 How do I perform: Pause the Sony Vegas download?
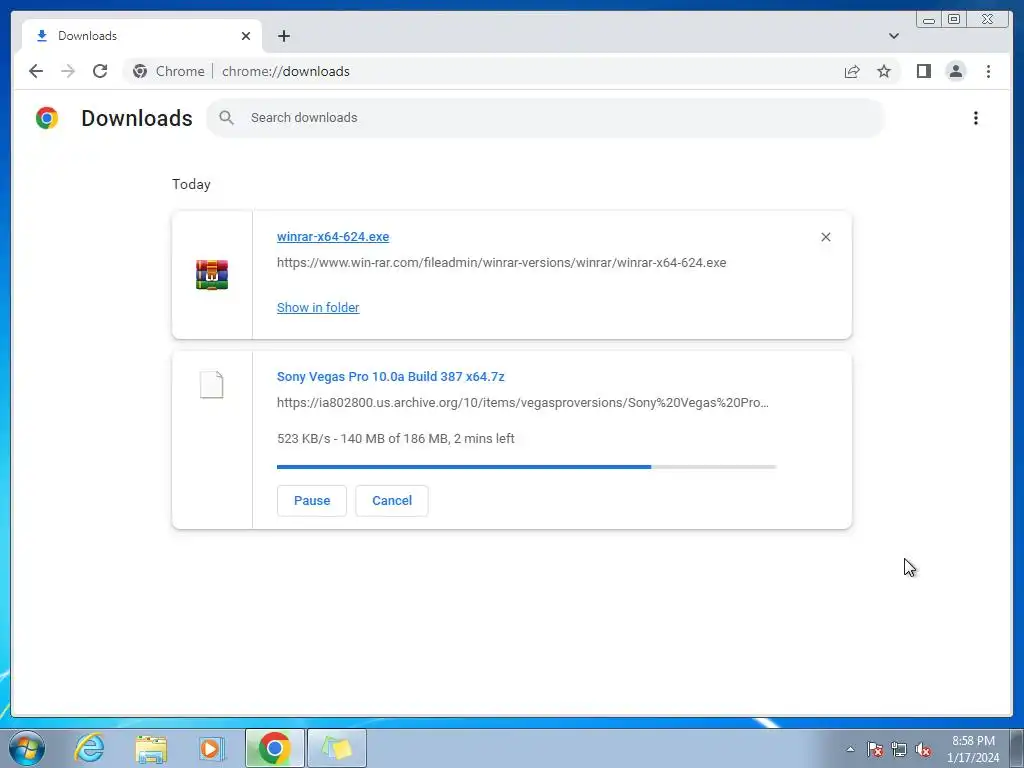(x=312, y=501)
